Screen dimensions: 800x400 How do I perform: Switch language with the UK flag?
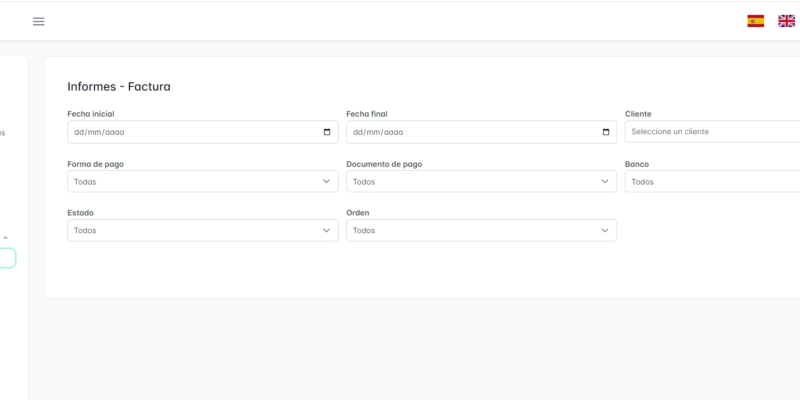click(x=786, y=21)
